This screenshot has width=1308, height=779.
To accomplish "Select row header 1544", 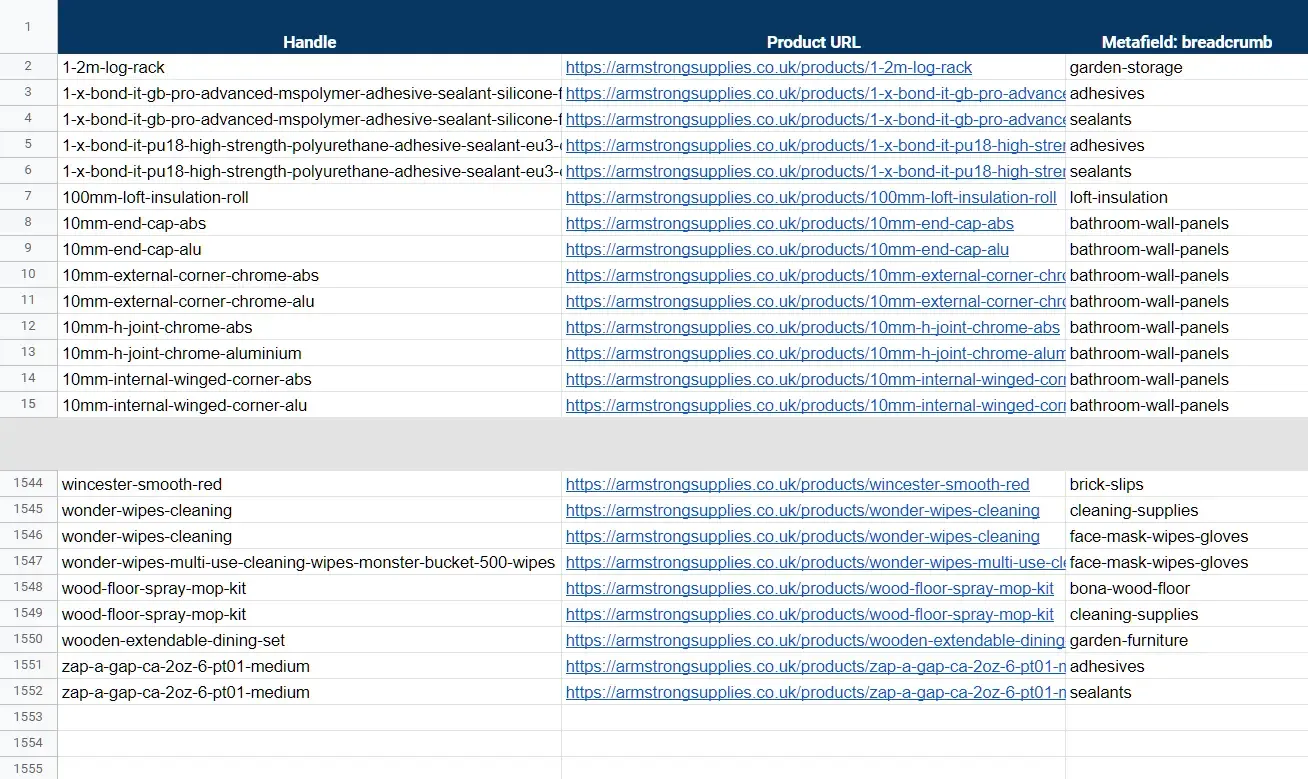I will (x=28, y=484).
